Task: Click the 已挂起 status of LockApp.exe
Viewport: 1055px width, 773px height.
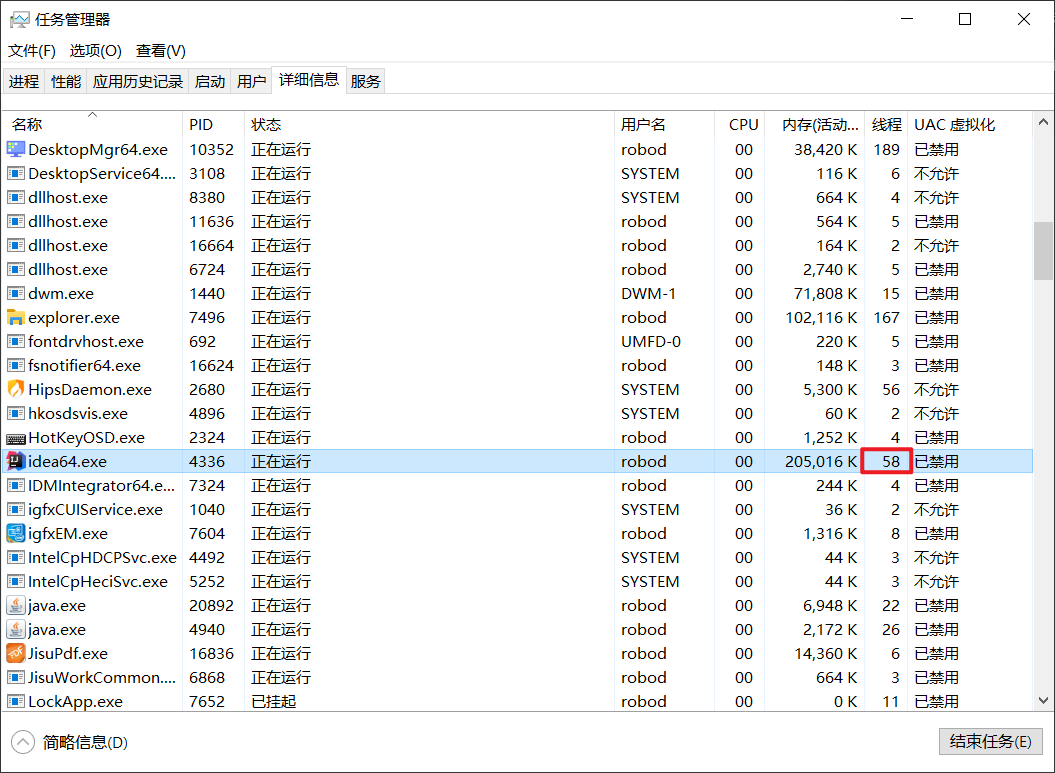Action: tap(273, 702)
